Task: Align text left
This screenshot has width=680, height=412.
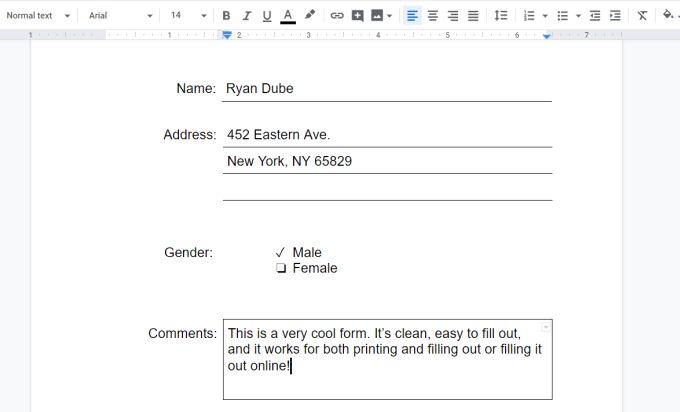Action: coord(412,16)
